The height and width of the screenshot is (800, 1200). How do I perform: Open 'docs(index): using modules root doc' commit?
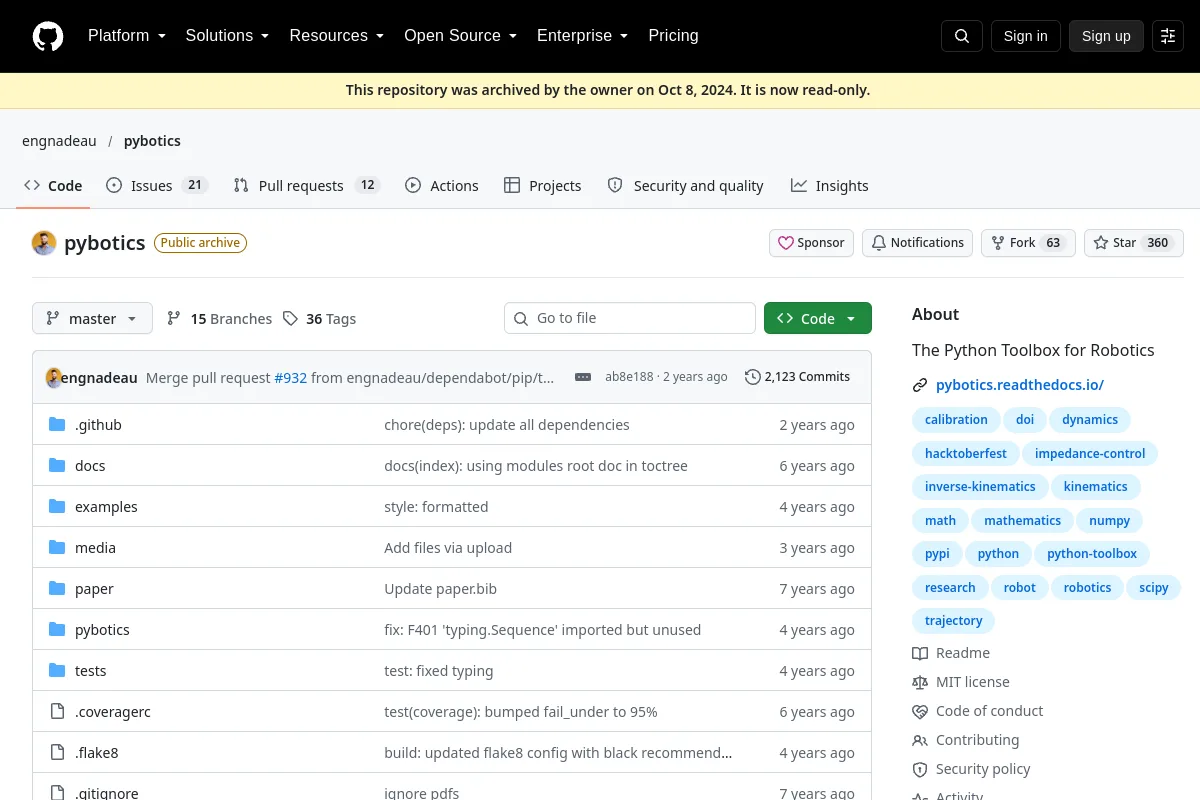(x=536, y=466)
